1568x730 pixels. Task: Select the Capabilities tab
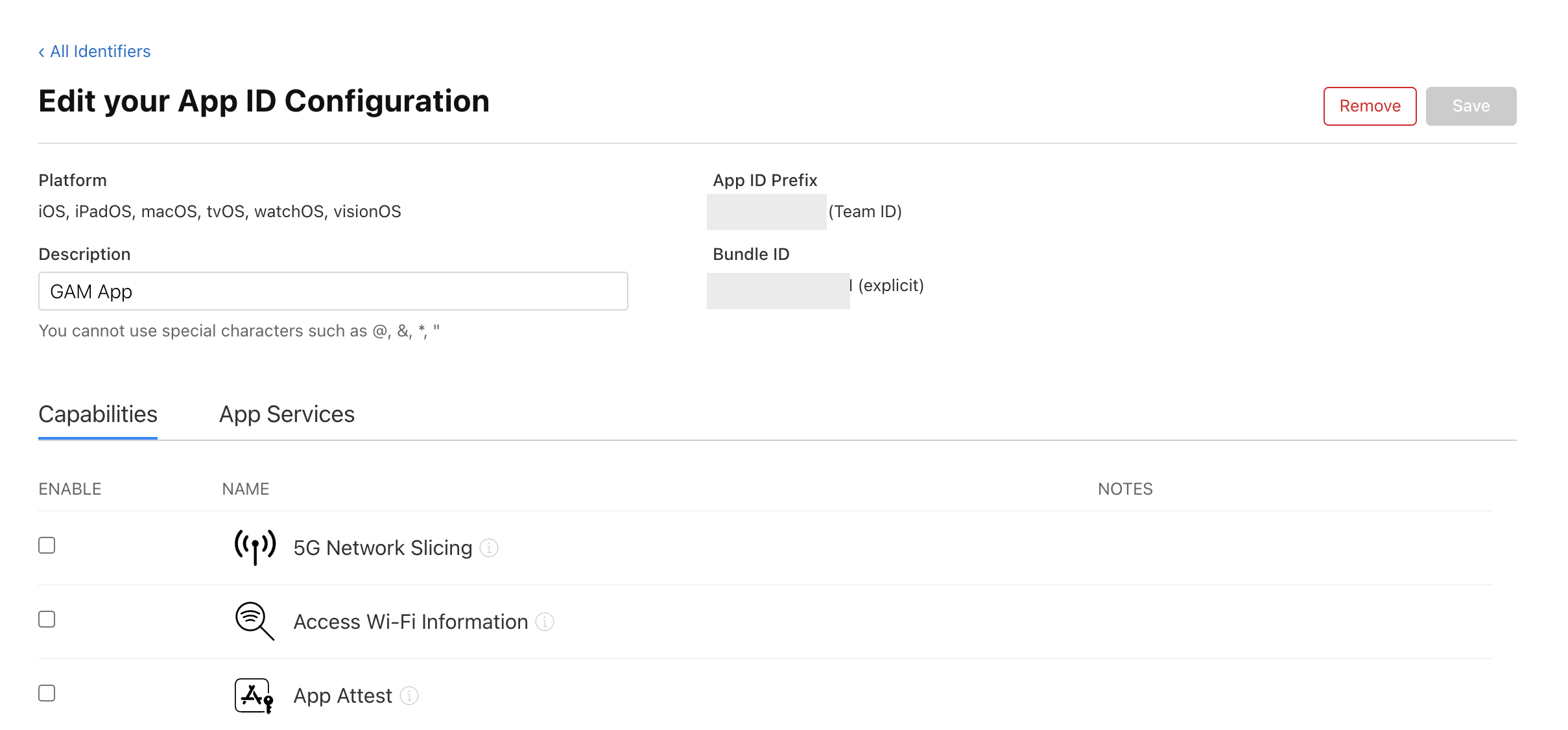[x=98, y=414]
